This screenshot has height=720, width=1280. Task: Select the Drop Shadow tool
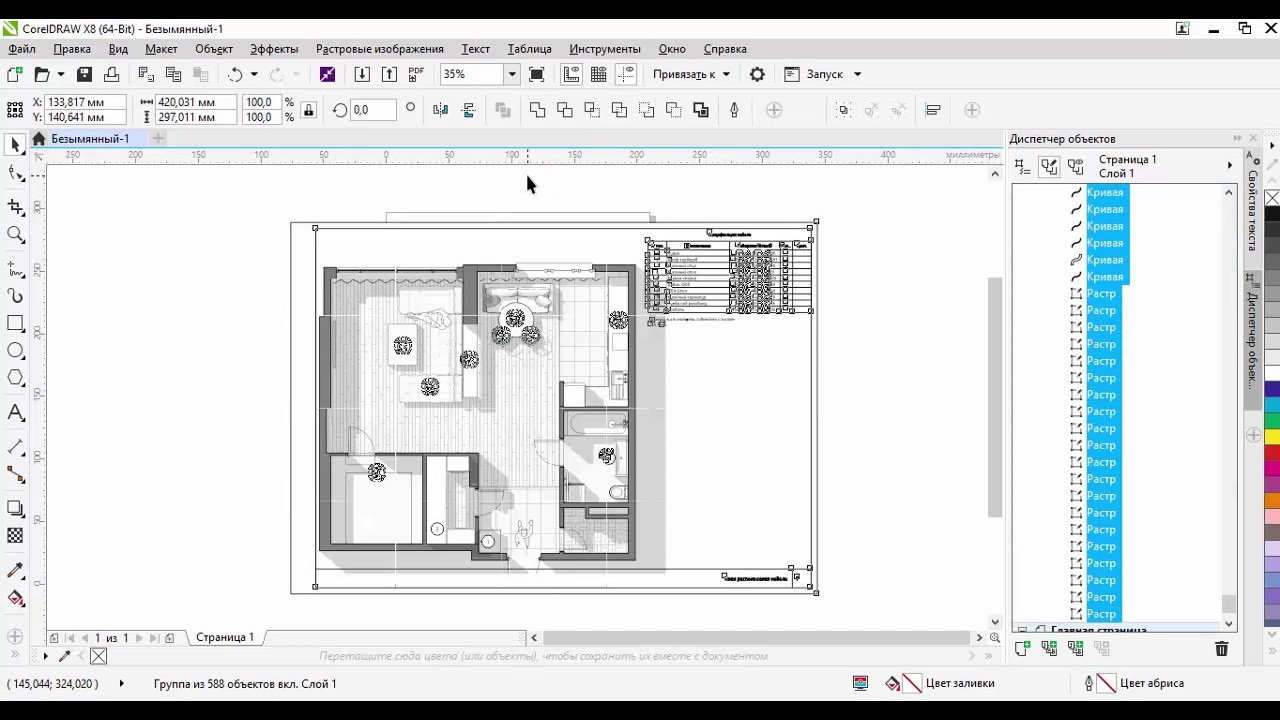pos(15,508)
